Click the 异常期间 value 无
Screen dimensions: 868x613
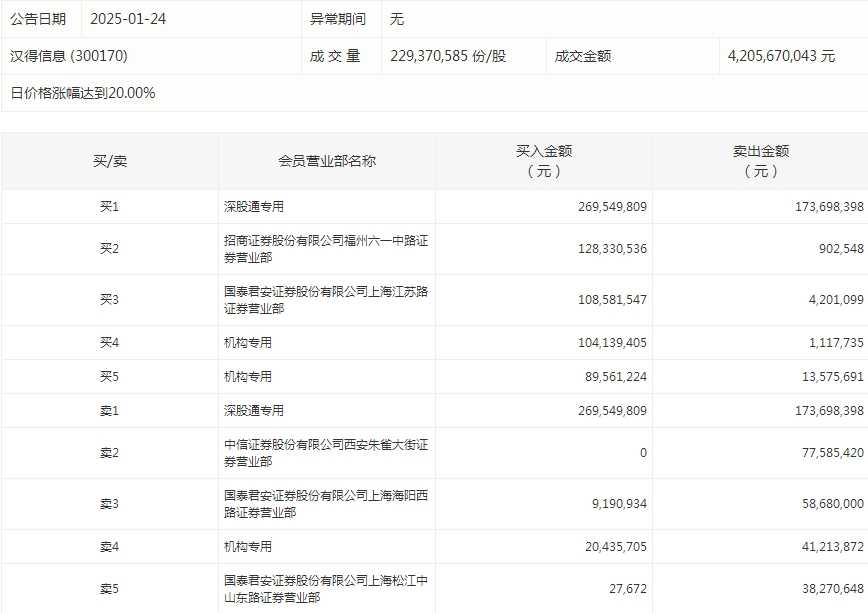pos(397,19)
